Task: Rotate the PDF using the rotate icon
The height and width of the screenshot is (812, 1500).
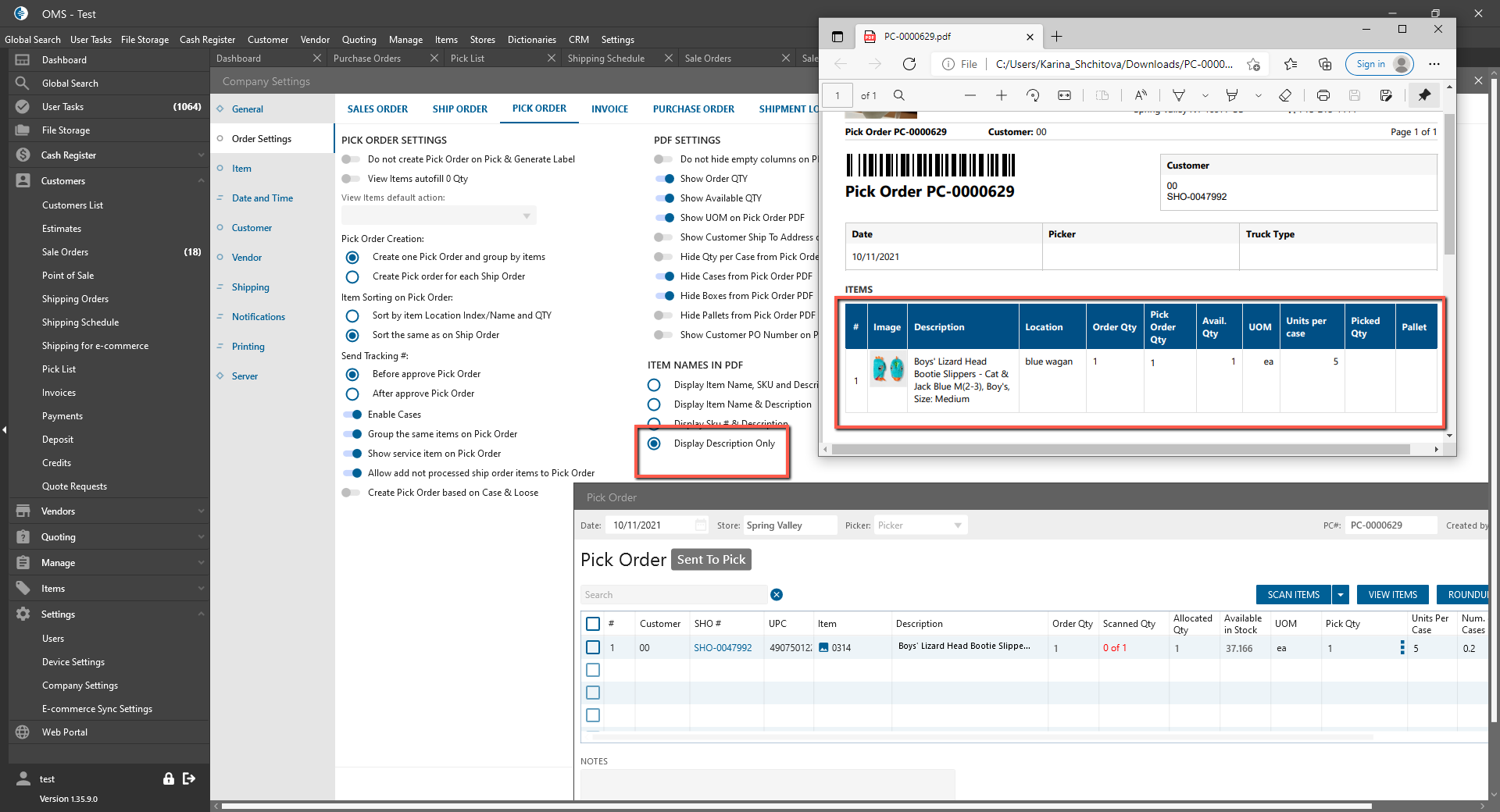Action: (1033, 95)
